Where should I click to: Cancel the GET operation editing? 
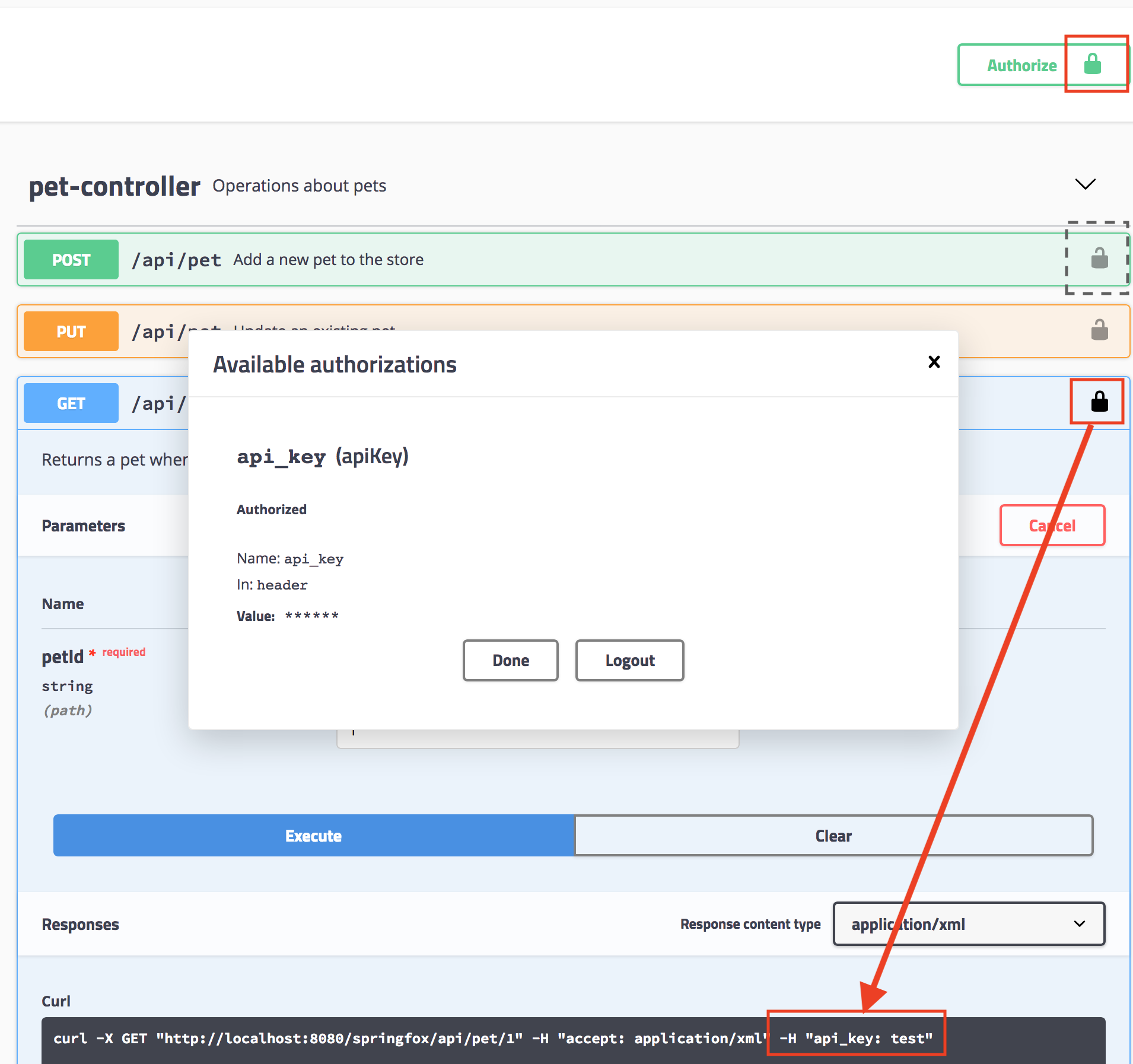pyautogui.click(x=1052, y=525)
